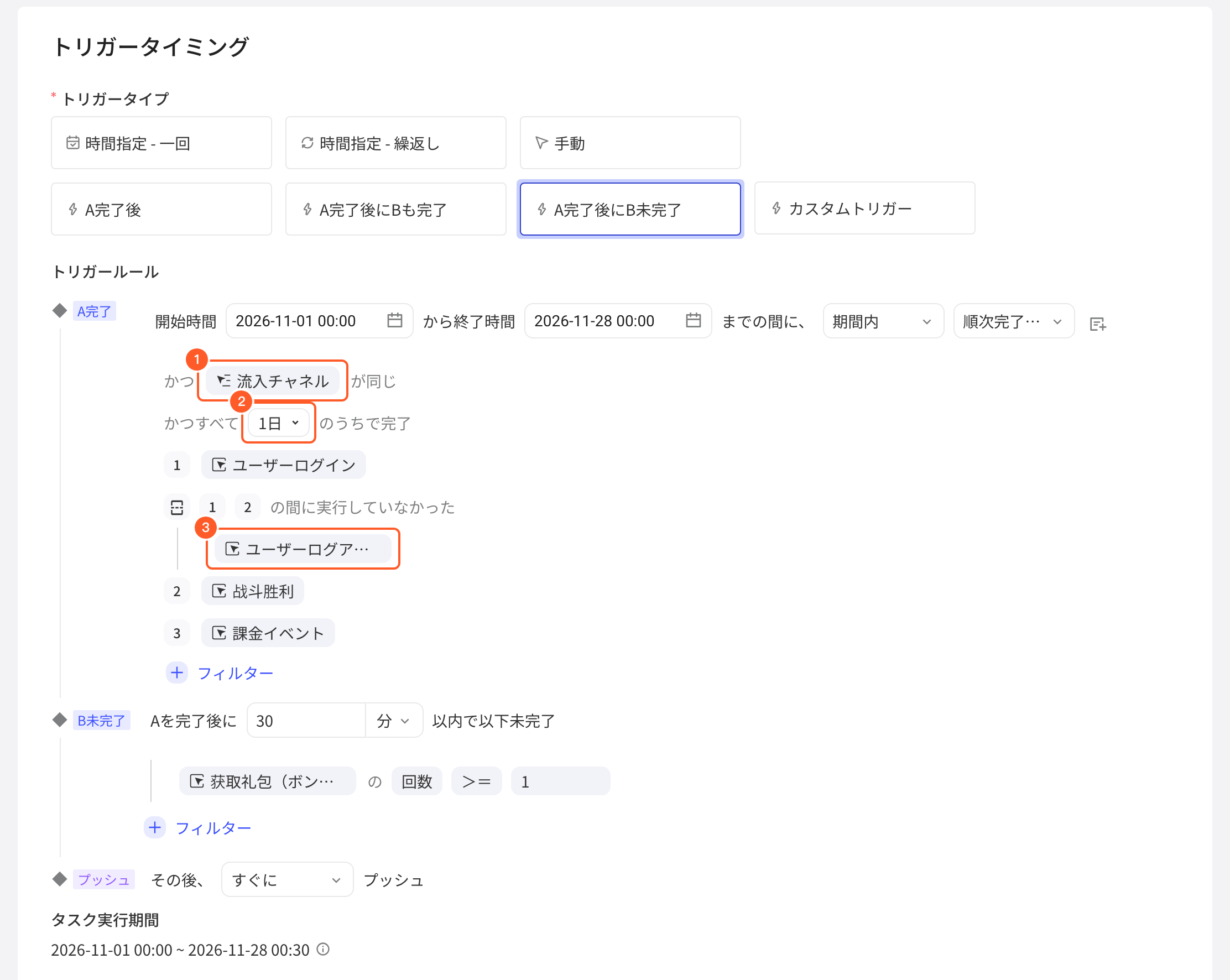This screenshot has height=980, width=1230.
Task: Click the 回数 metric chip
Action: click(x=417, y=781)
